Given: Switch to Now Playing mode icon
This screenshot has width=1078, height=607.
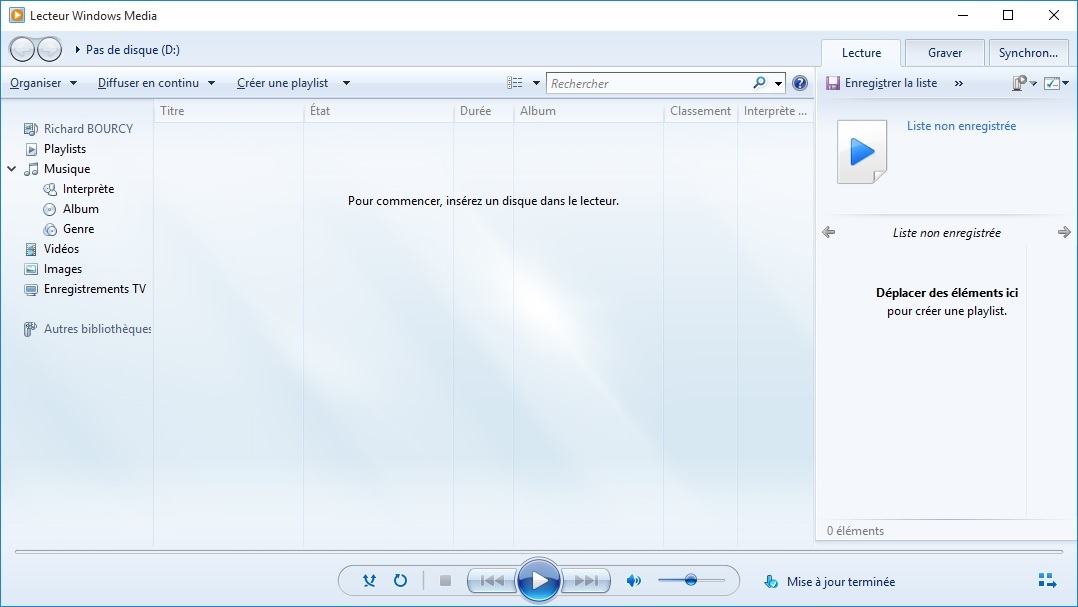Looking at the screenshot, I should pos(1047,581).
